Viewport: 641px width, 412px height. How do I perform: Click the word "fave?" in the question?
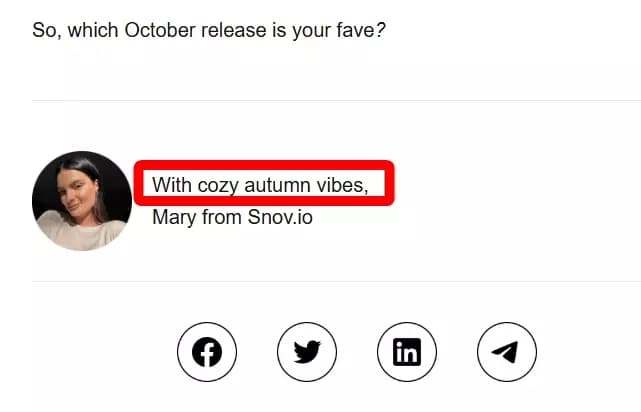362,30
